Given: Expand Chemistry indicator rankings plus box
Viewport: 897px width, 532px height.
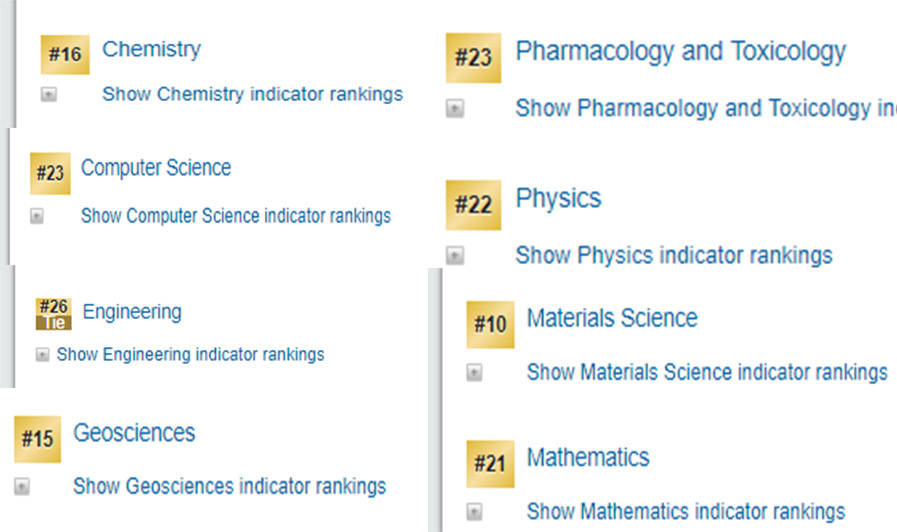Looking at the screenshot, I should pyautogui.click(x=49, y=95).
